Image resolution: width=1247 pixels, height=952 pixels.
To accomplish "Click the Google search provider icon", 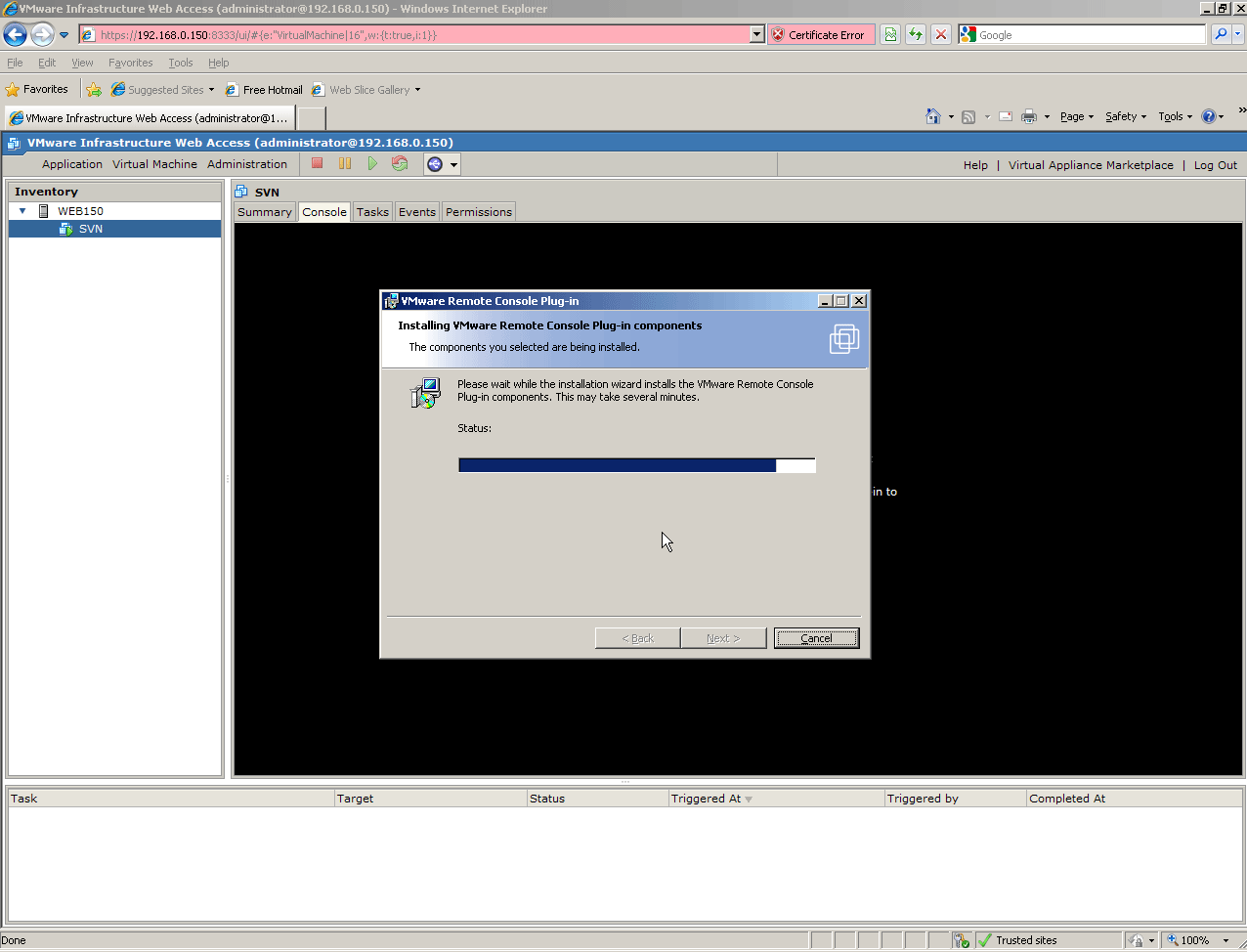I will (968, 34).
